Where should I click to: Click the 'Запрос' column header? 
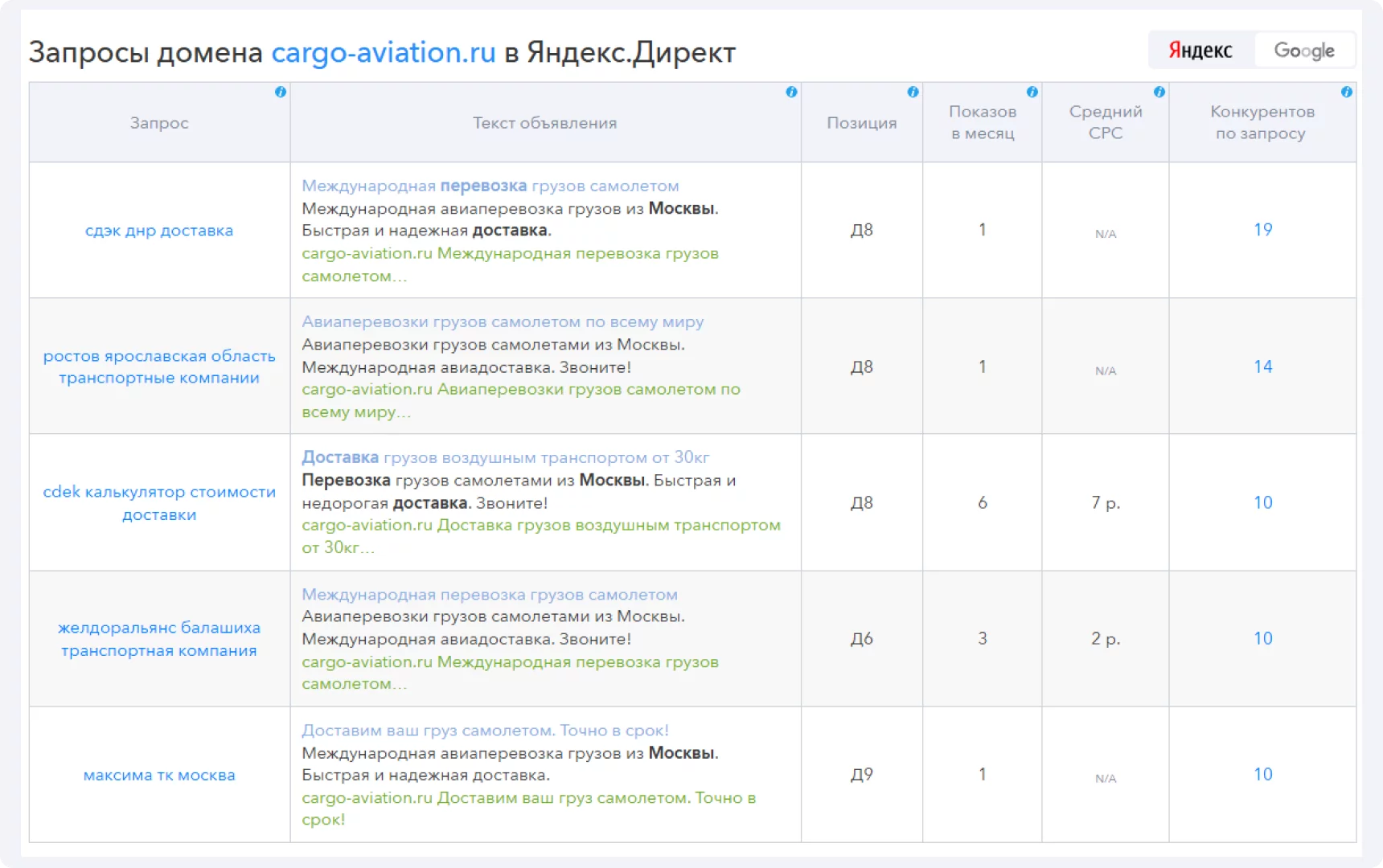[x=159, y=123]
